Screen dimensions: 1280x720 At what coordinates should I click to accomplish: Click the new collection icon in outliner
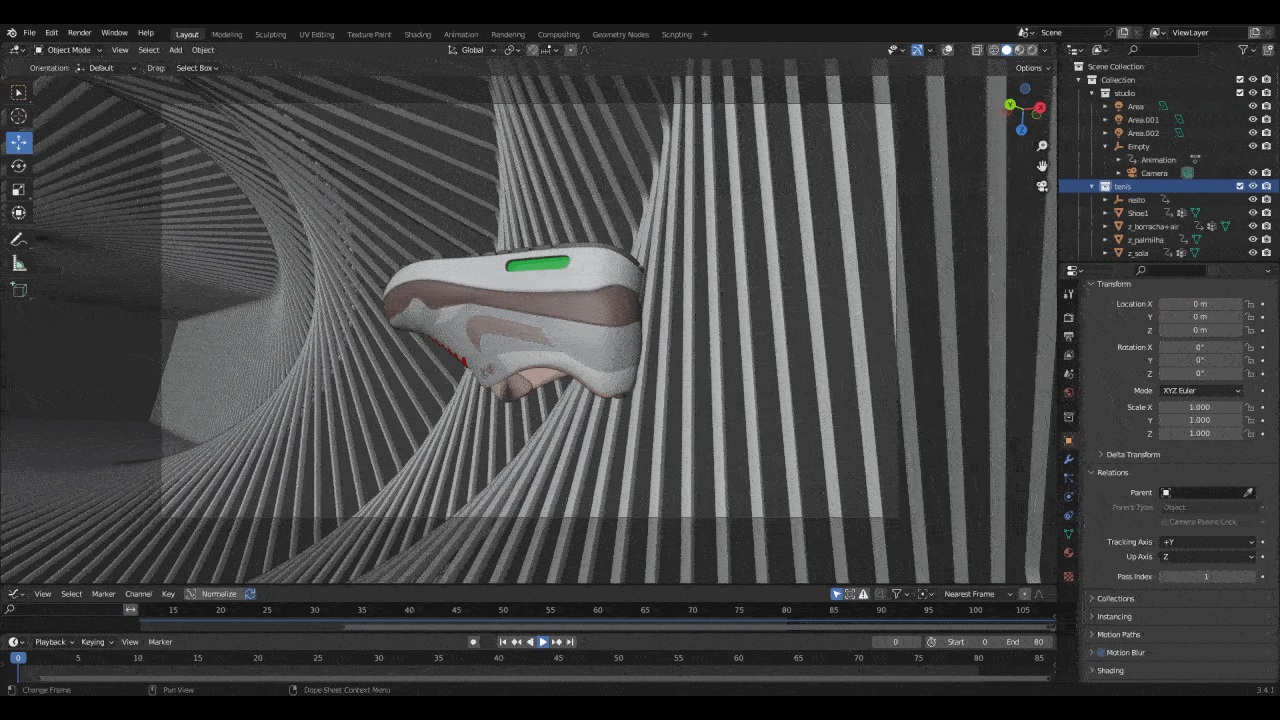pyautogui.click(x=1267, y=49)
